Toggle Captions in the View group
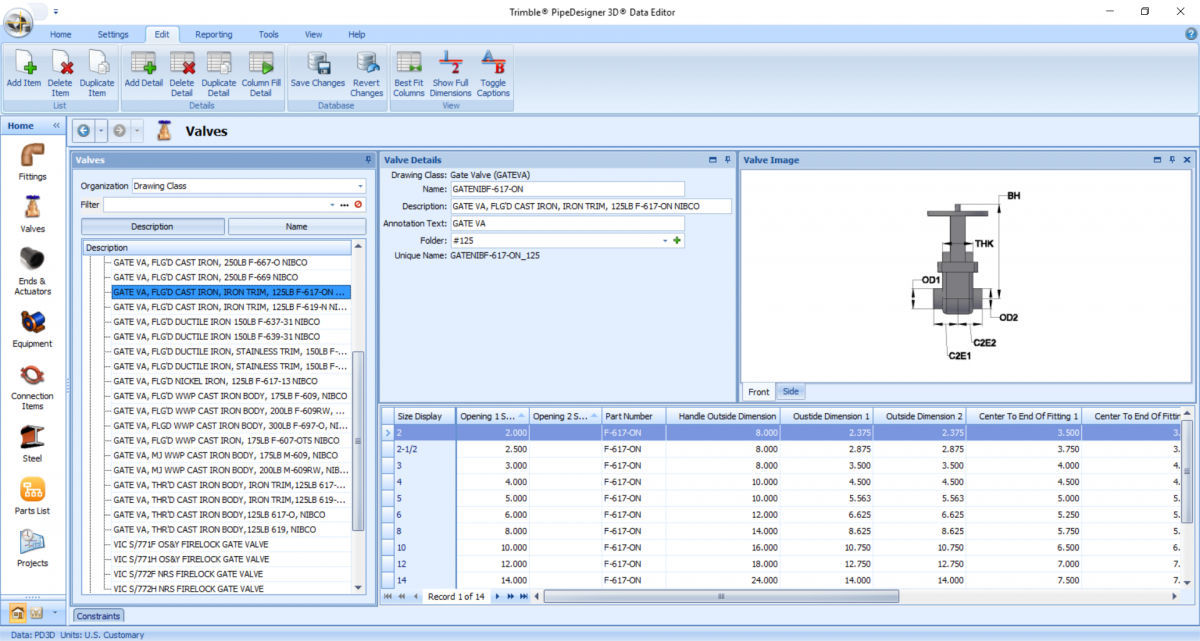 click(493, 70)
